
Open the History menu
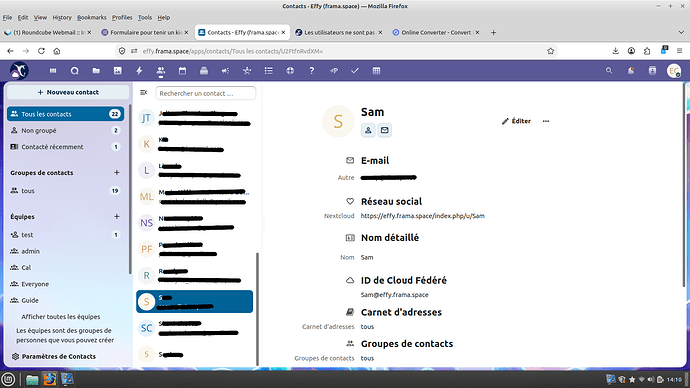point(62,18)
